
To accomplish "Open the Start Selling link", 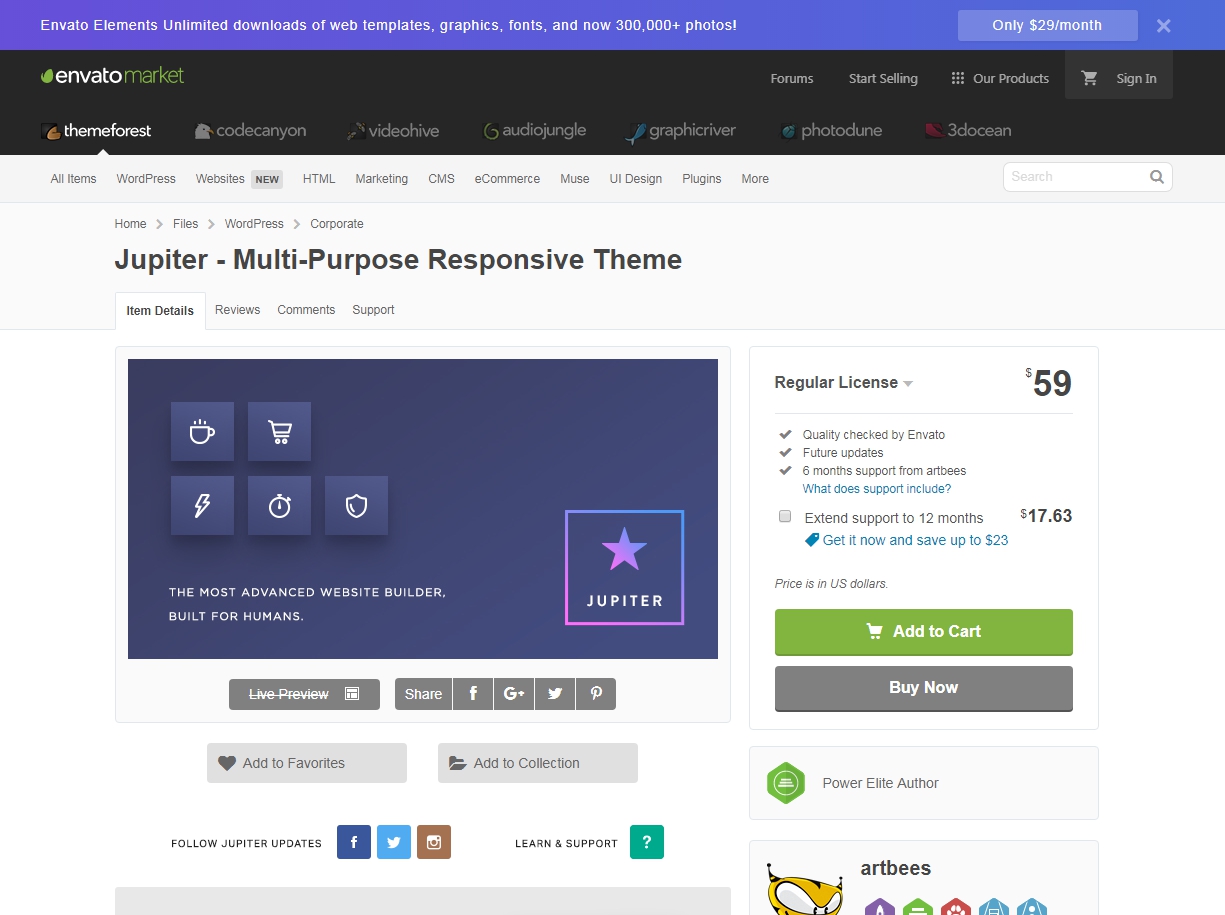I will [883, 79].
